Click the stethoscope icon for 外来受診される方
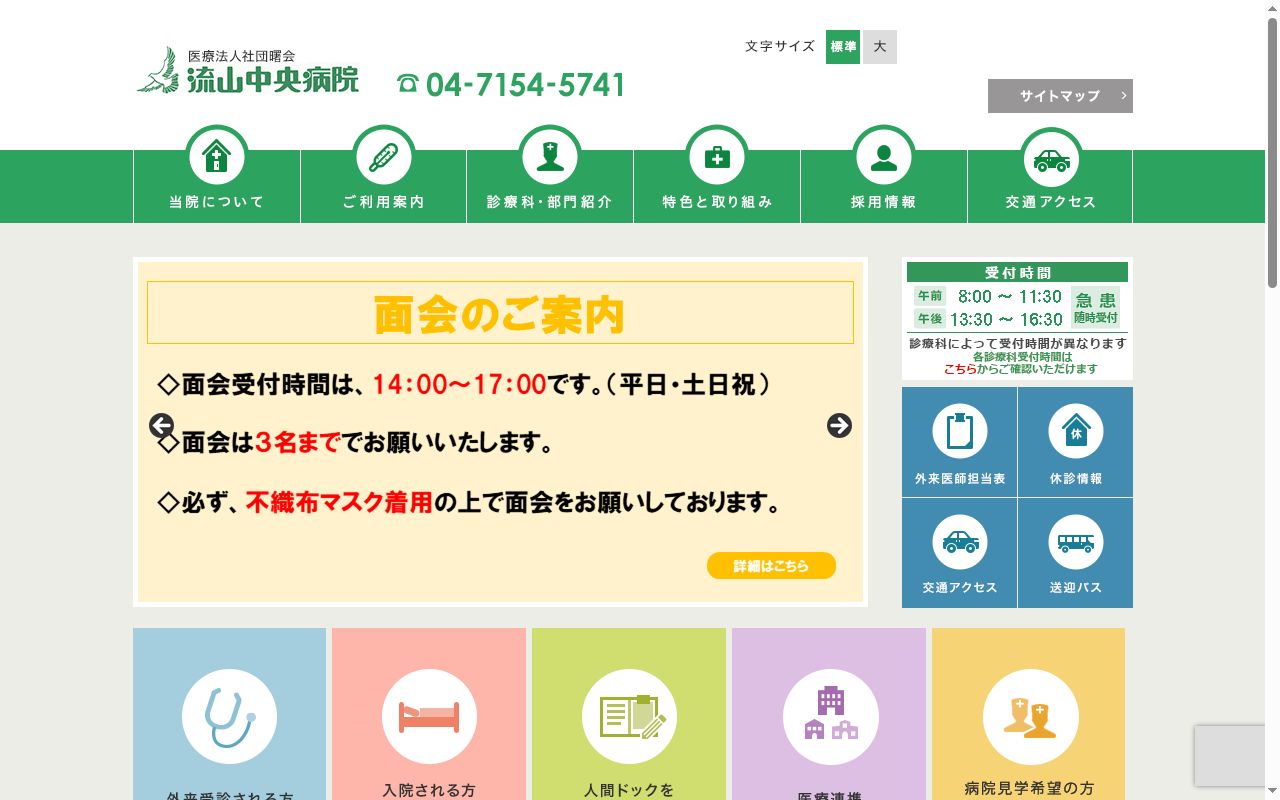This screenshot has height=800, width=1280. pos(229,717)
